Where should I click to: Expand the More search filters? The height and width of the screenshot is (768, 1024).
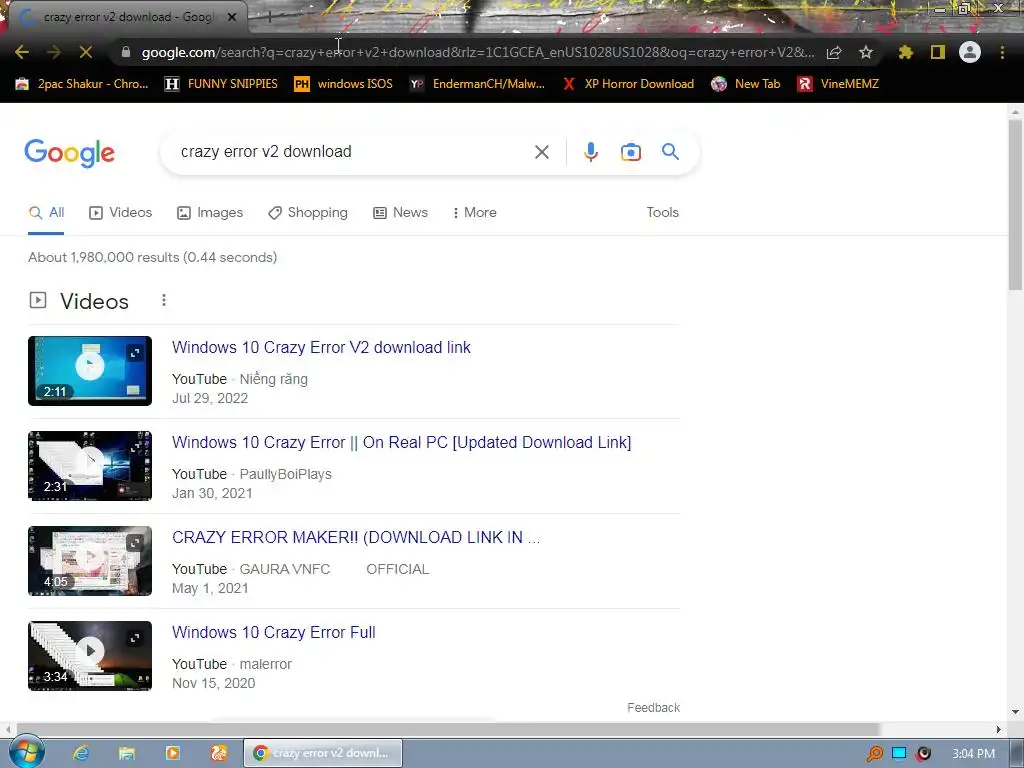(x=475, y=213)
